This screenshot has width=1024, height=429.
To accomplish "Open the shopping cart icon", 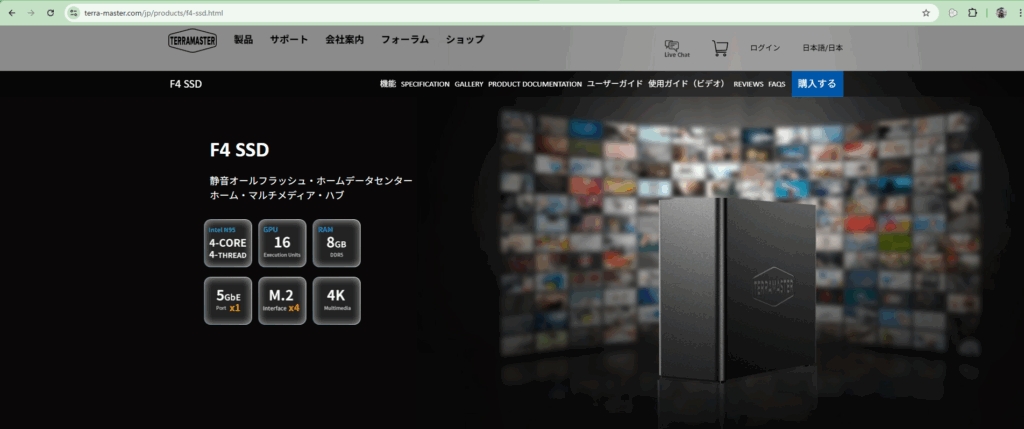I will 720,48.
